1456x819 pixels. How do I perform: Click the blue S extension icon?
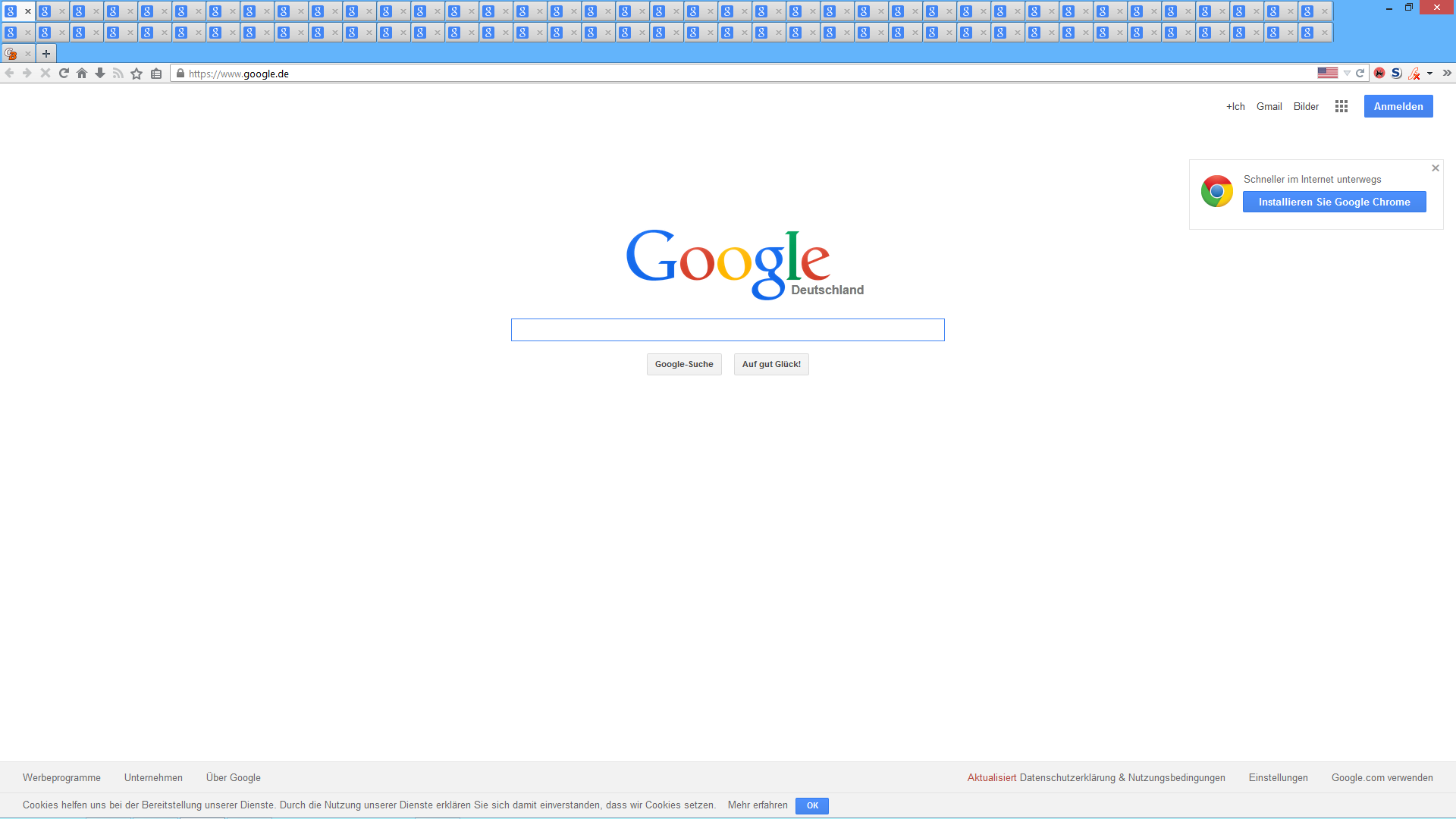pos(1396,74)
